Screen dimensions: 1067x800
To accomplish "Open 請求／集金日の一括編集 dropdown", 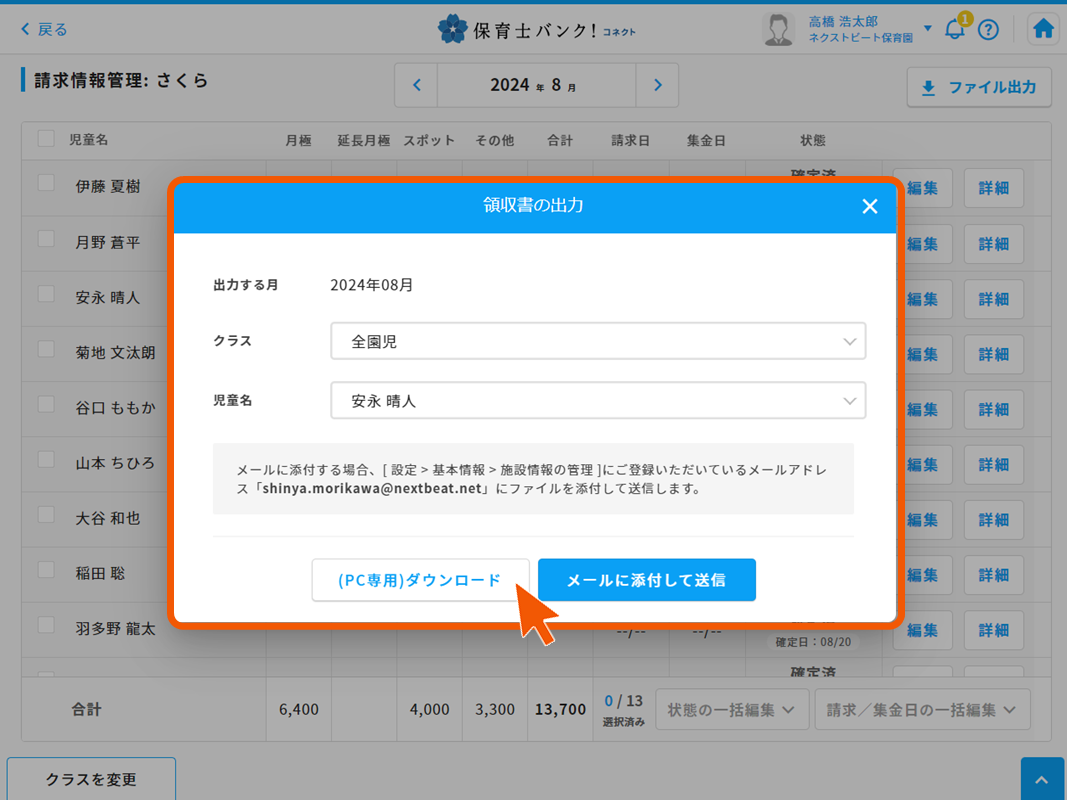I will (x=921, y=710).
